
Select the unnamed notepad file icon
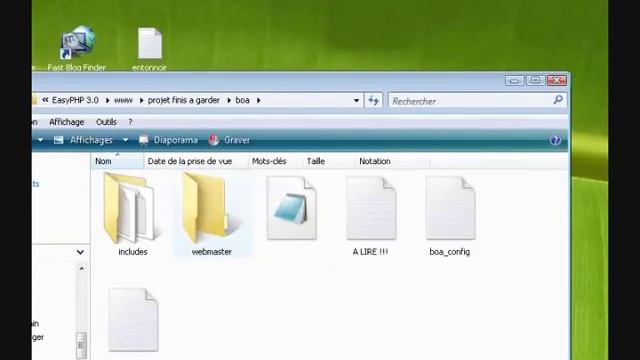(x=291, y=208)
